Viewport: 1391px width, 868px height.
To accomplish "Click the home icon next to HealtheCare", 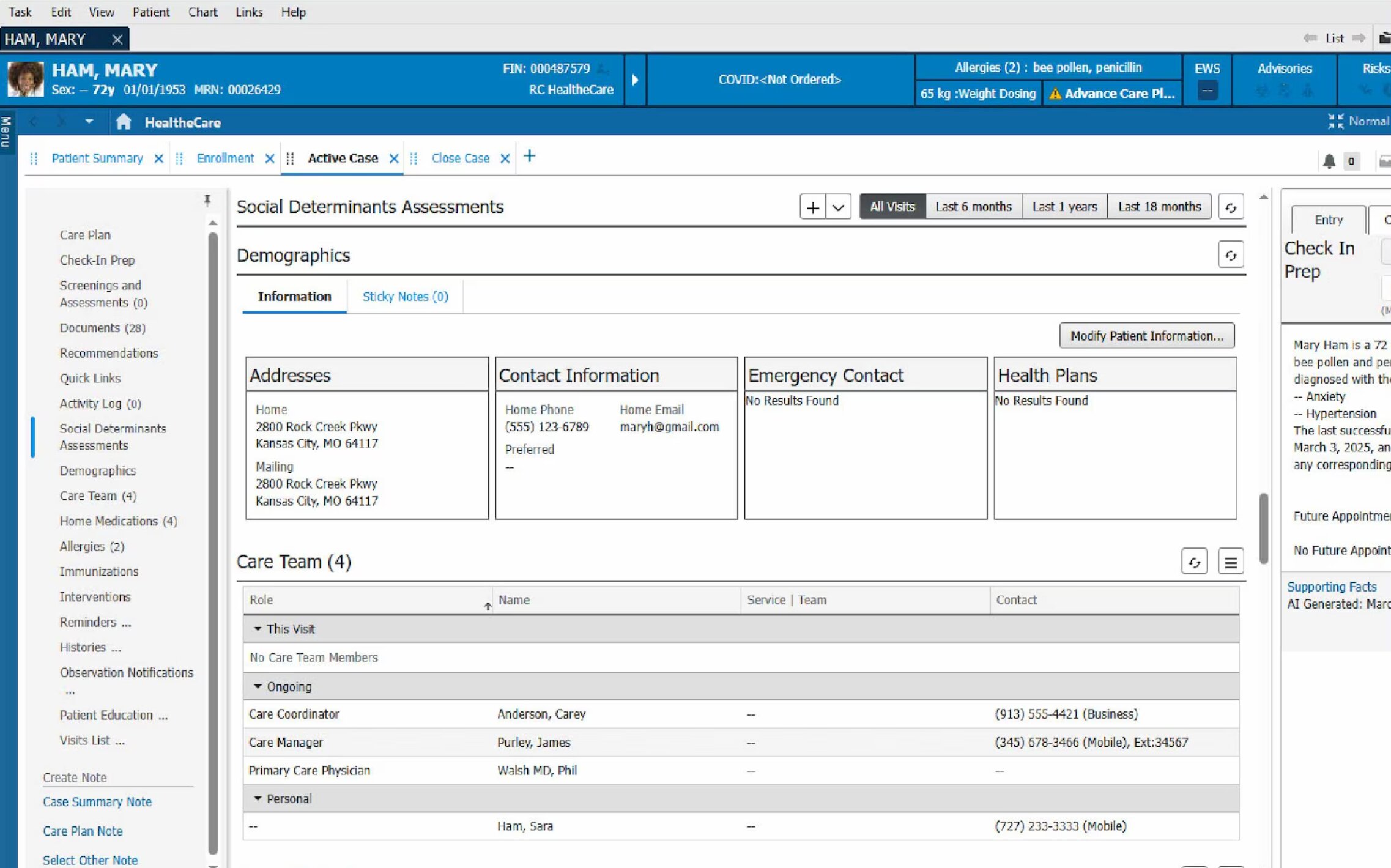I will pos(124,122).
